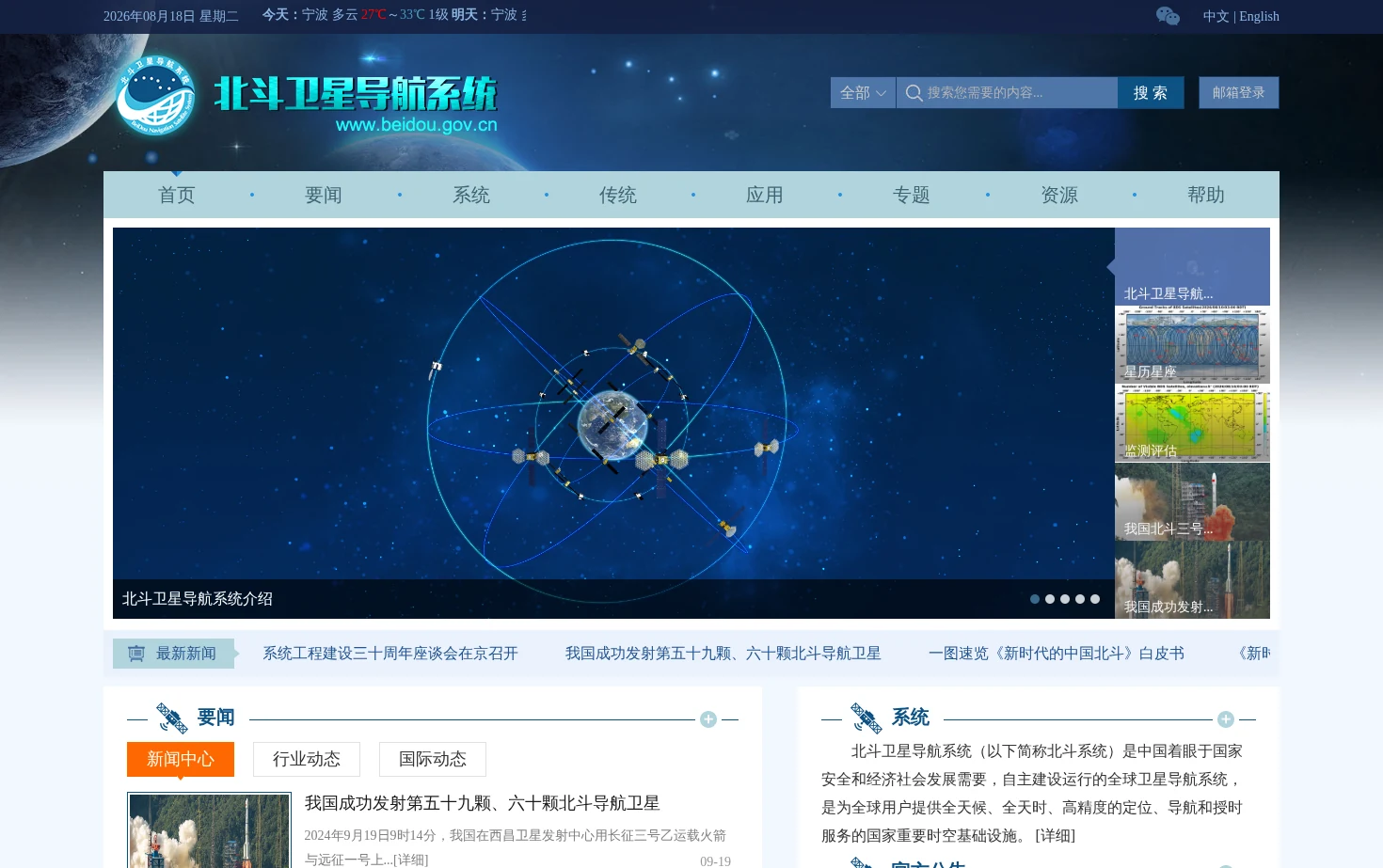Open the 要闻 navigation item

[324, 195]
